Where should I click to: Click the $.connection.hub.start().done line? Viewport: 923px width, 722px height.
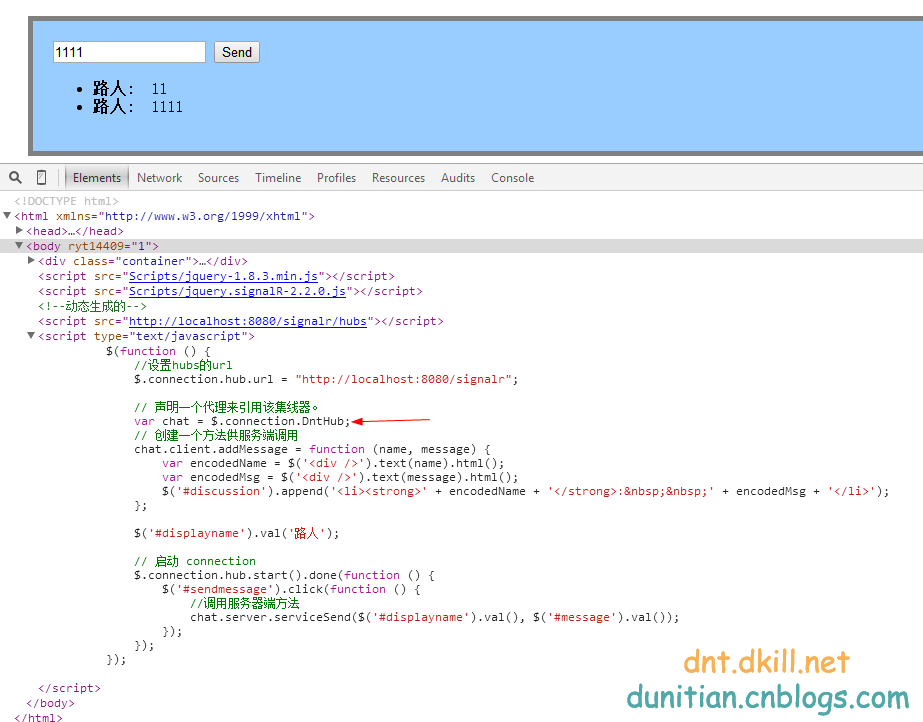tap(284, 575)
